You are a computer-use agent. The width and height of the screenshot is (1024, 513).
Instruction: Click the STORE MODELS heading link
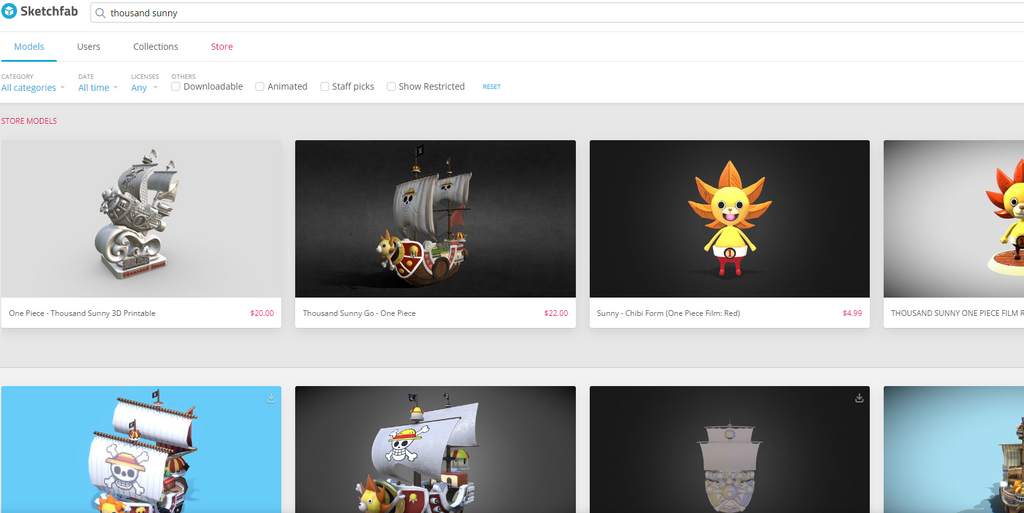pos(29,121)
